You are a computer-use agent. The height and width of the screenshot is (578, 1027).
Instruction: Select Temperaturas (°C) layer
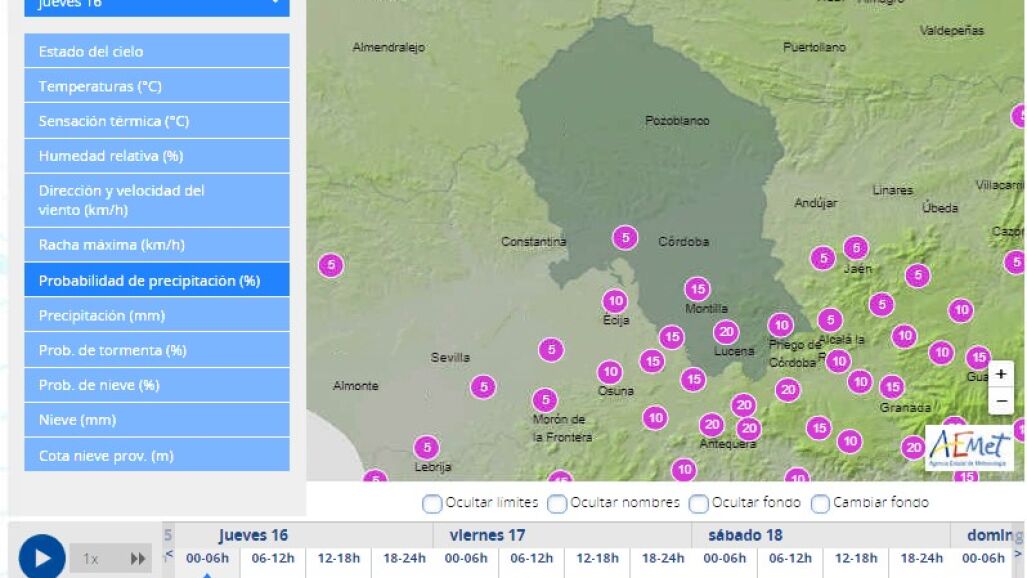[x=157, y=86]
